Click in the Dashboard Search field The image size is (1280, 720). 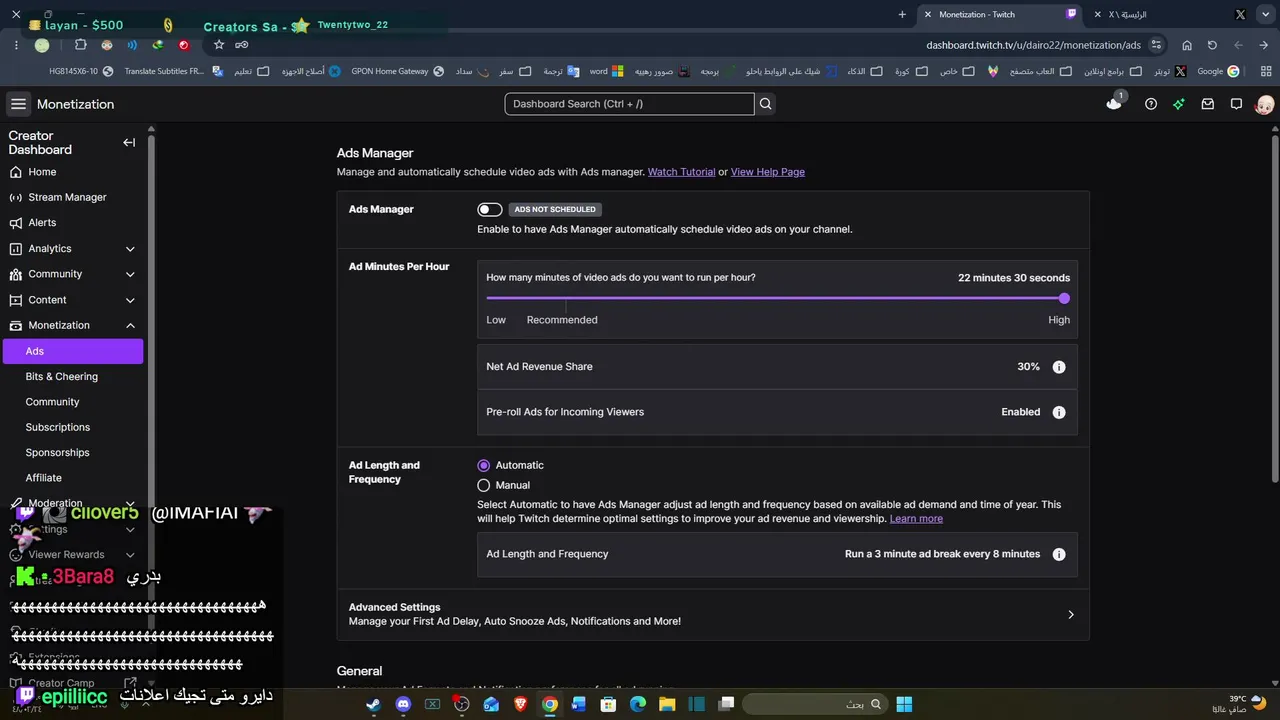[629, 104]
